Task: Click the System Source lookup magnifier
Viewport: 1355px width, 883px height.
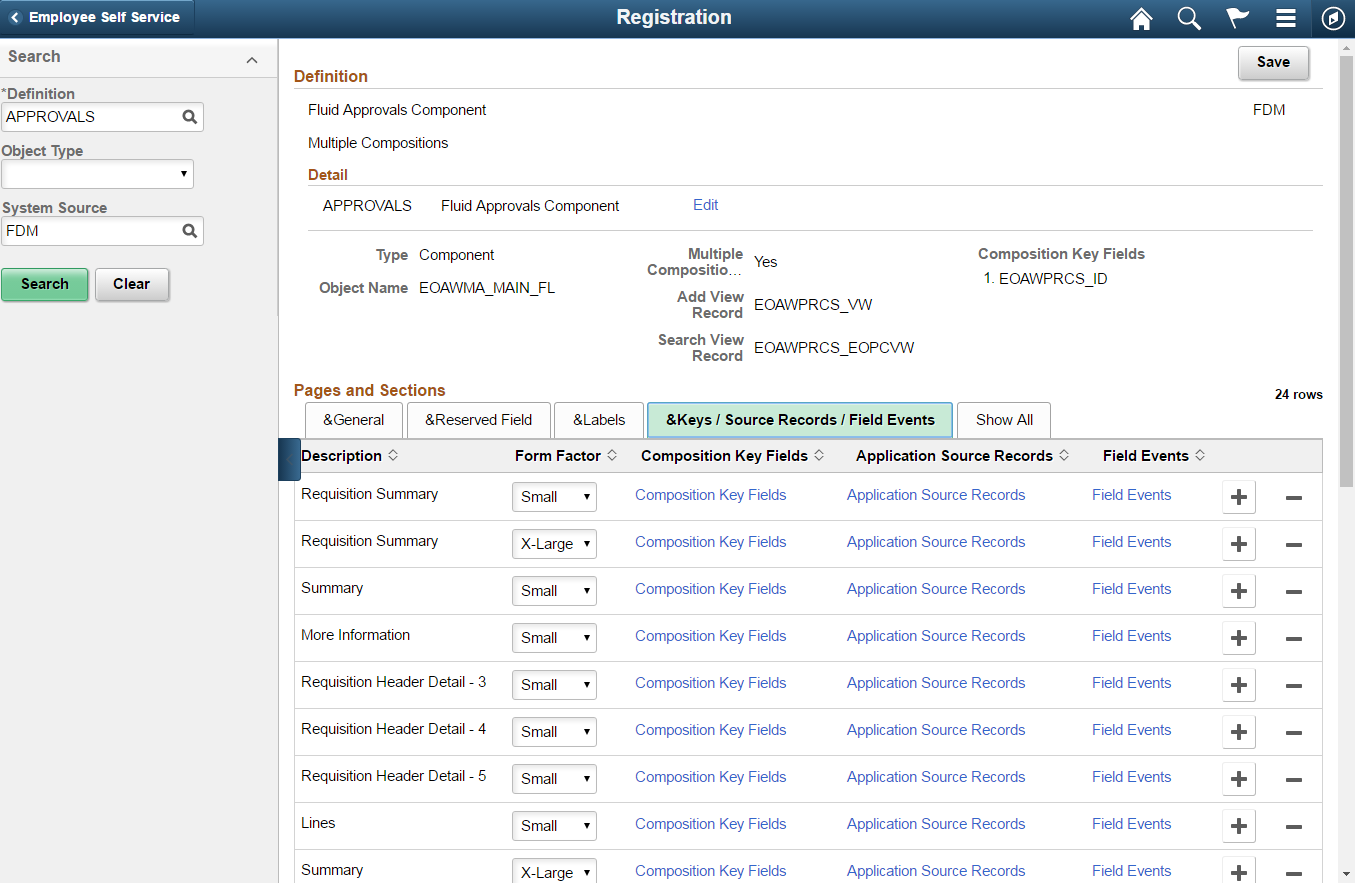Action: (x=189, y=230)
